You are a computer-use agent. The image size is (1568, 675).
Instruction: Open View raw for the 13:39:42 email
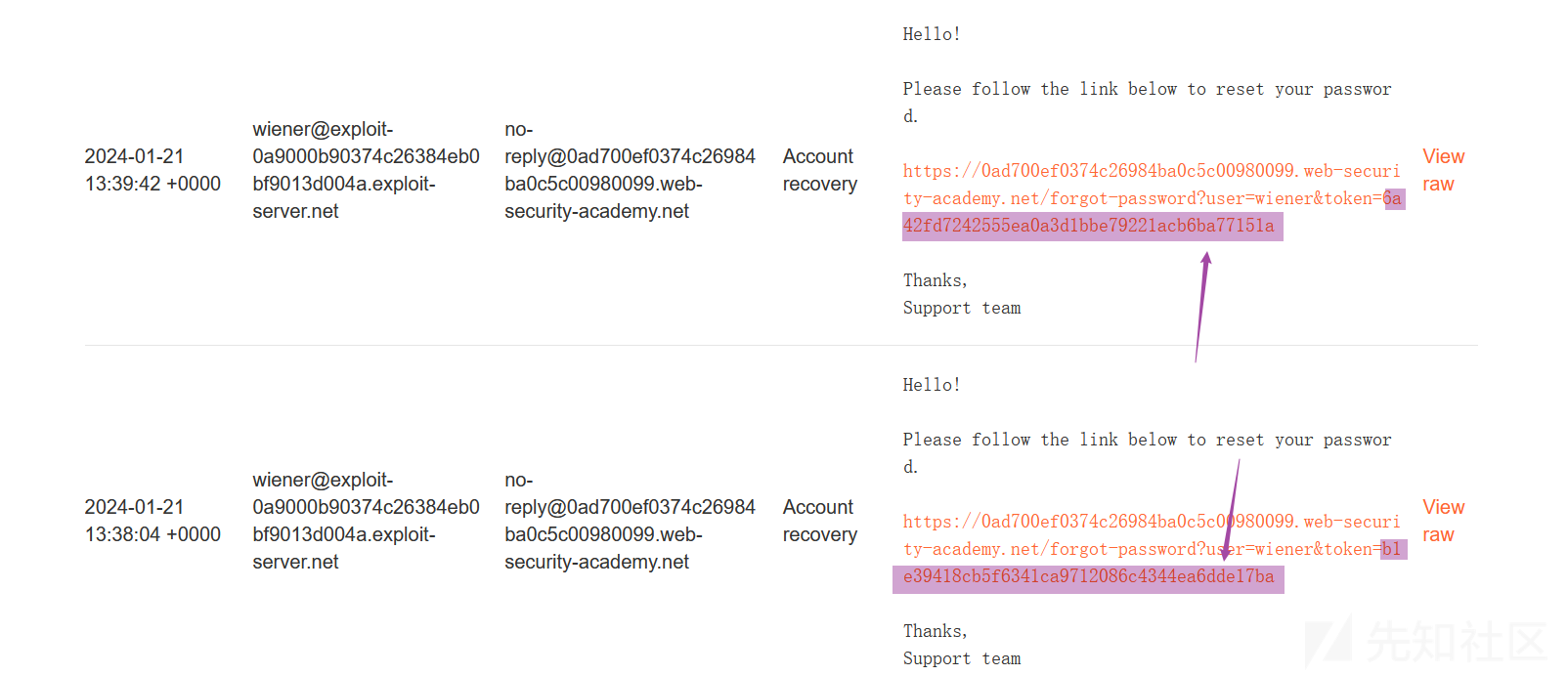1443,170
